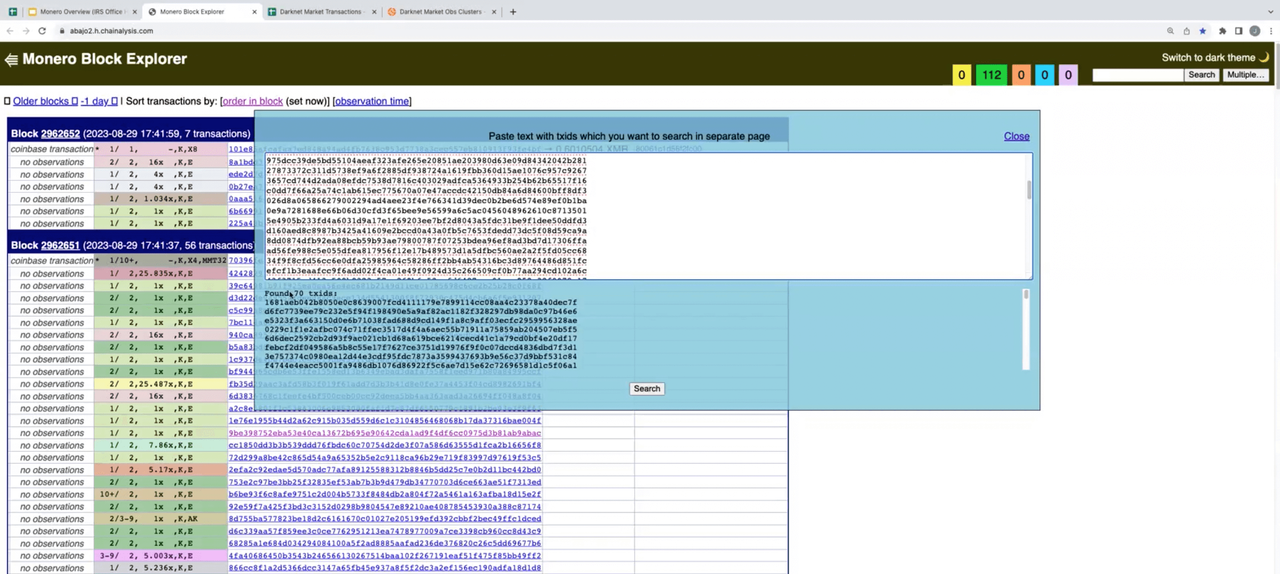The image size is (1280, 574).
Task: Switch to Darknet Market Obs Clusters tab
Action: coord(440,12)
